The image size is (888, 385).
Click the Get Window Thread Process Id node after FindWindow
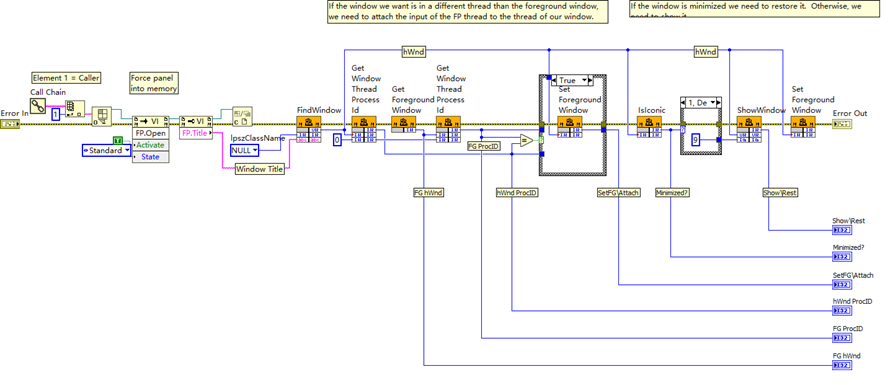point(364,130)
